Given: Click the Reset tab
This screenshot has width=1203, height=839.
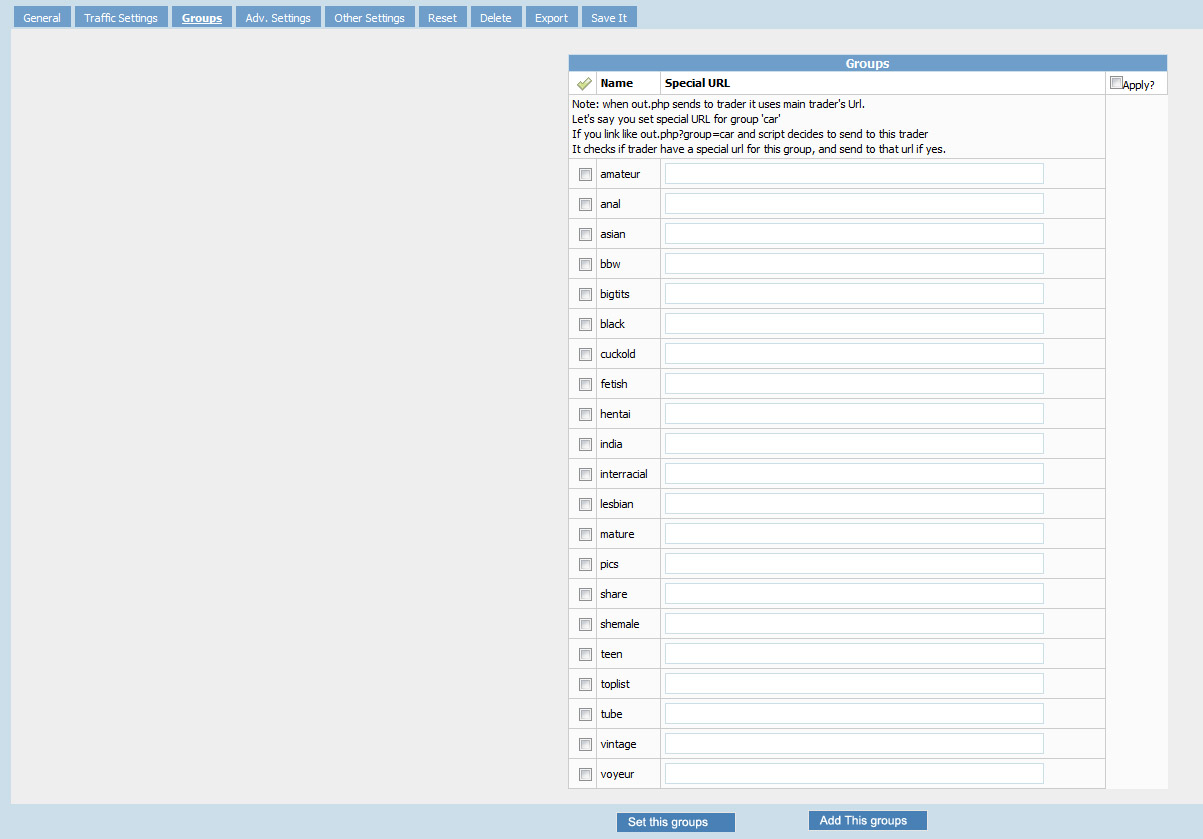Looking at the screenshot, I should [442, 18].
